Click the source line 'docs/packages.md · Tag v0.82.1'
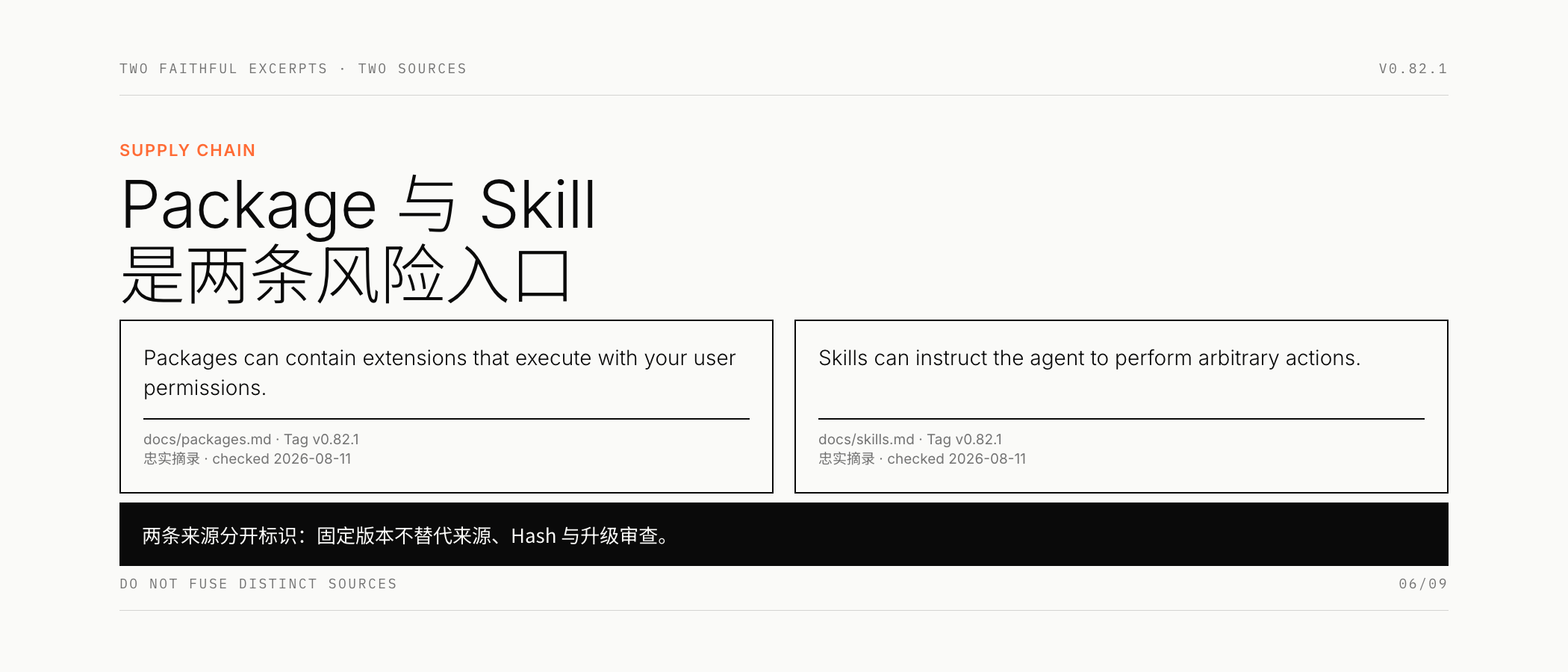The image size is (1568, 672). [x=251, y=439]
